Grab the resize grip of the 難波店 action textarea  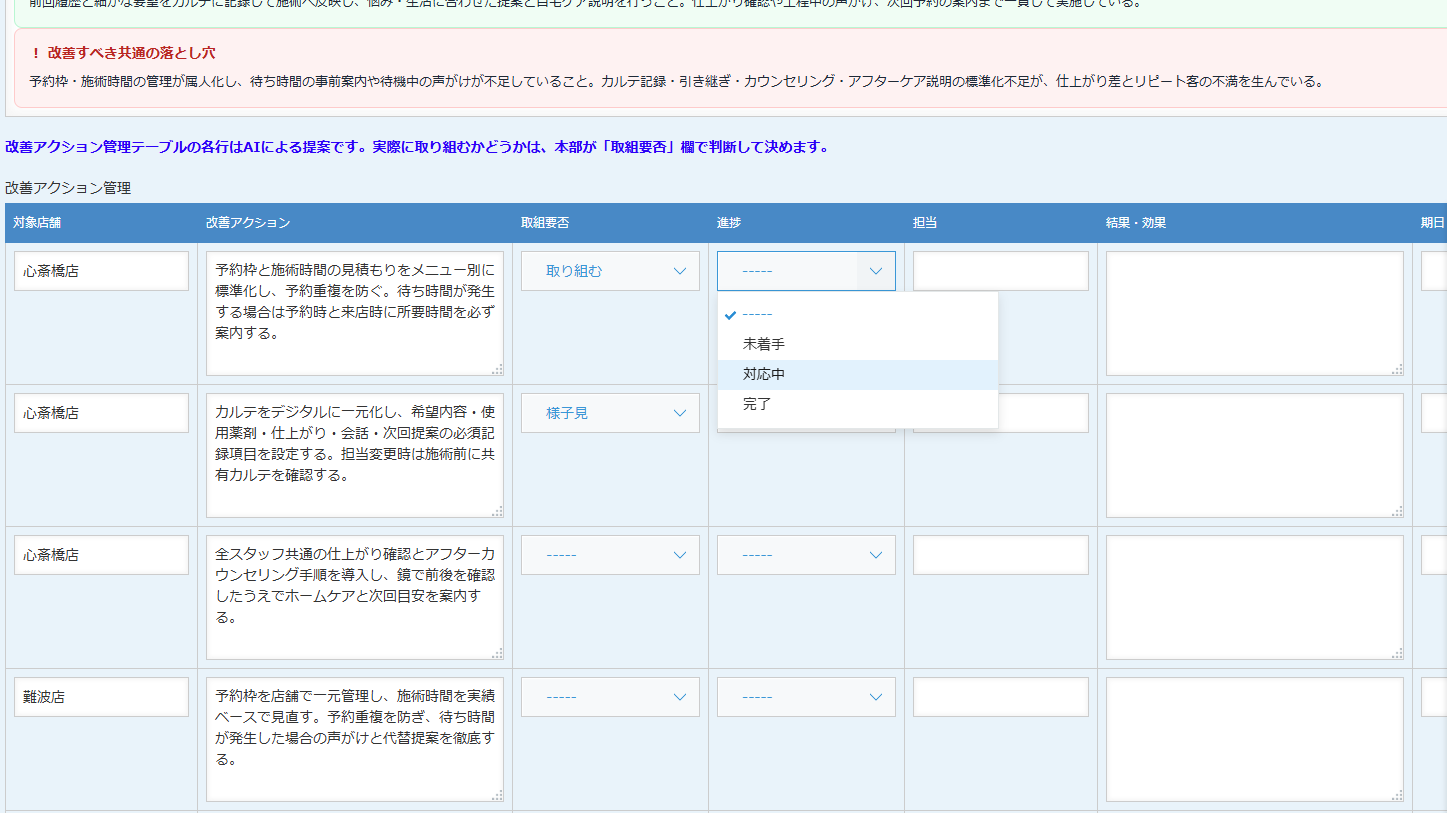pyautogui.click(x=497, y=795)
